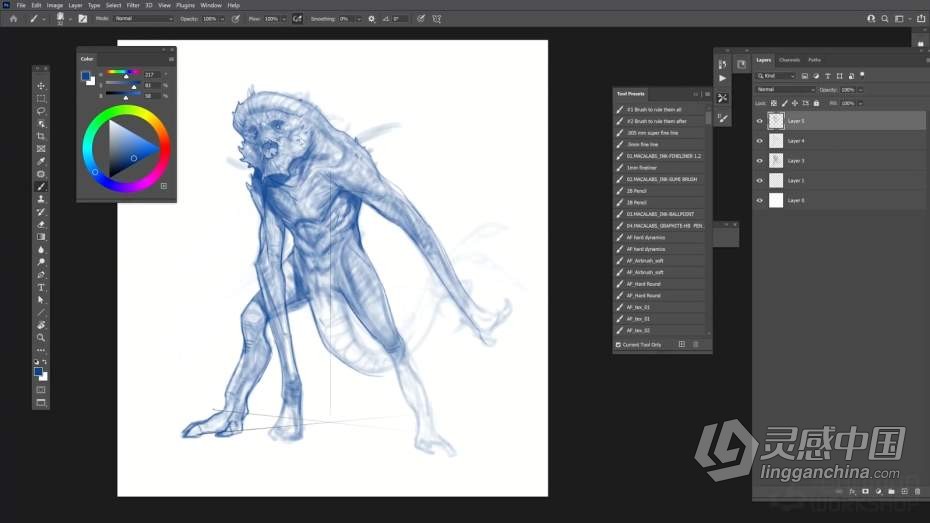Create new tool preset plus button
This screenshot has width=930, height=523.
pyautogui.click(x=682, y=345)
